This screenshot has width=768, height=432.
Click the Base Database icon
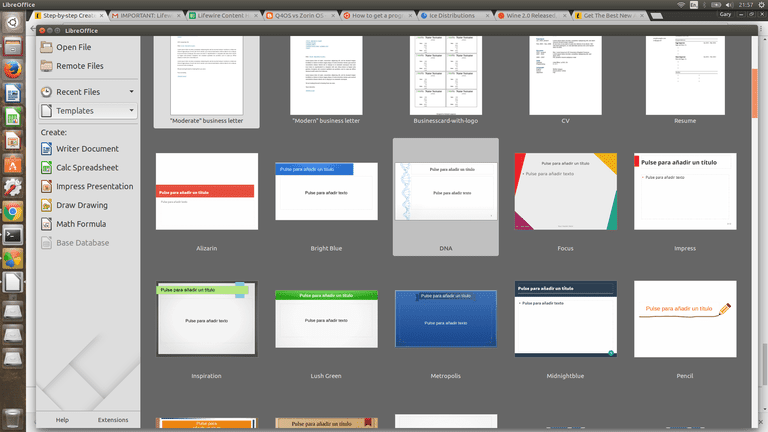point(47,243)
